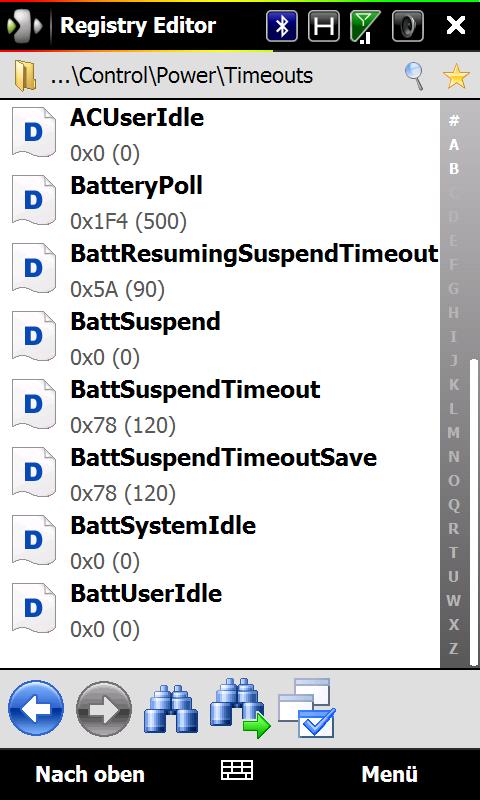Tap the signal strength antenna icon

point(365,26)
